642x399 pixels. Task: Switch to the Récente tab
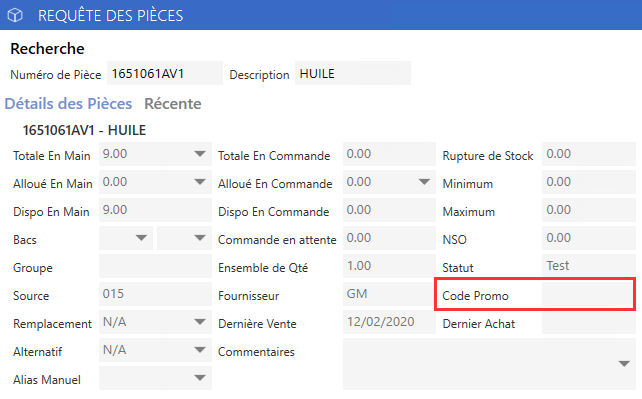point(173,104)
